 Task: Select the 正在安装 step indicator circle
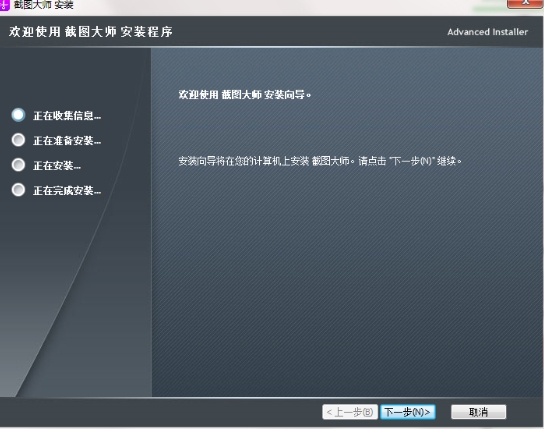tap(18, 165)
